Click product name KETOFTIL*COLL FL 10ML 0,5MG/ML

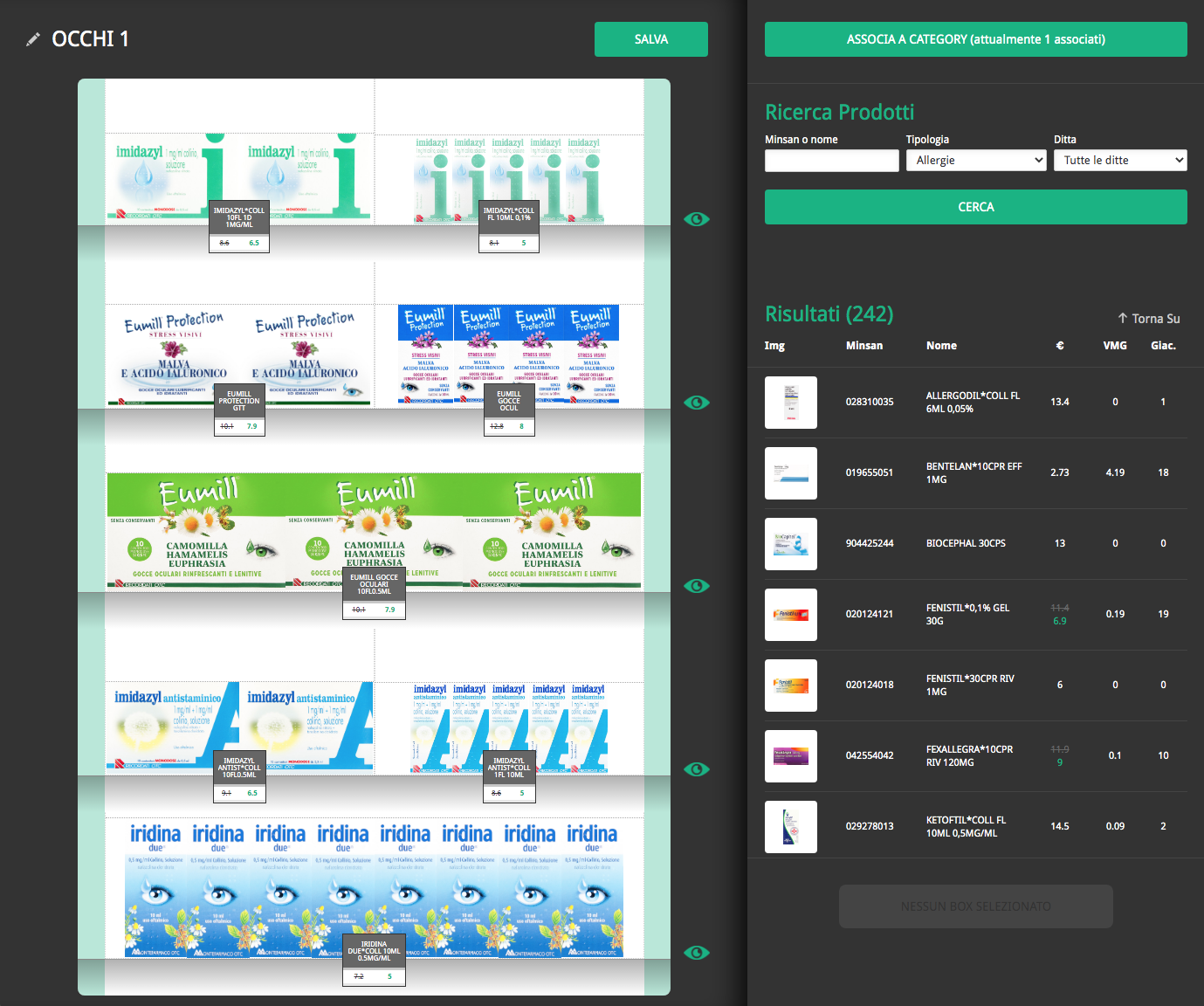click(966, 826)
